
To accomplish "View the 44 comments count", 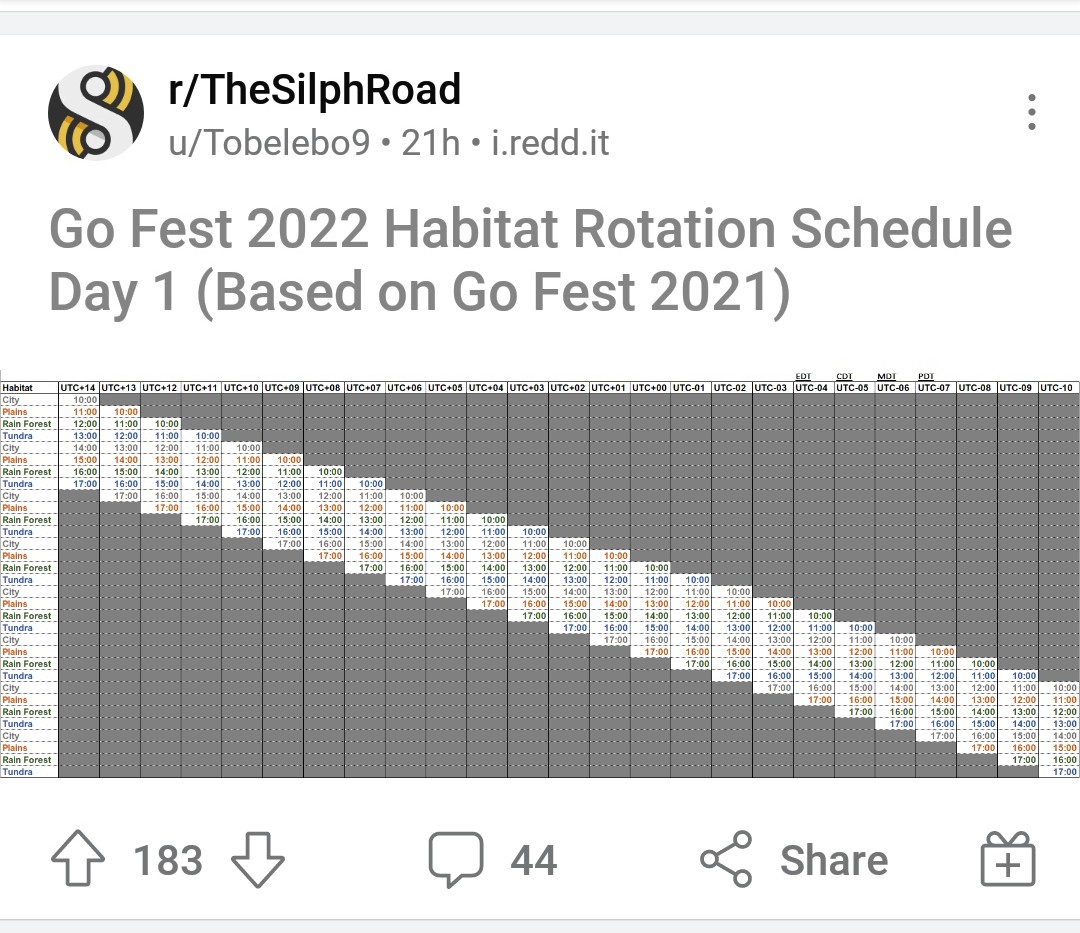I will click(534, 860).
